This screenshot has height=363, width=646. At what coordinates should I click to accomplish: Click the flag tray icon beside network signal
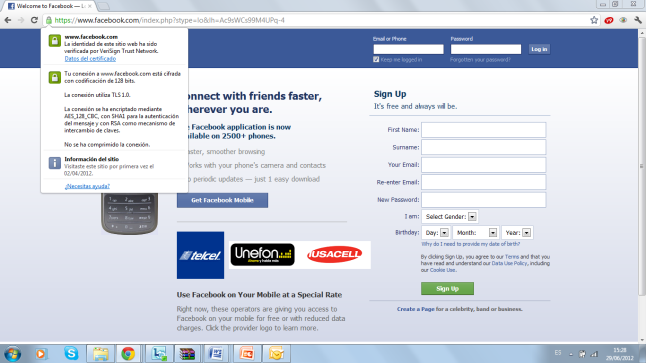pyautogui.click(x=582, y=354)
